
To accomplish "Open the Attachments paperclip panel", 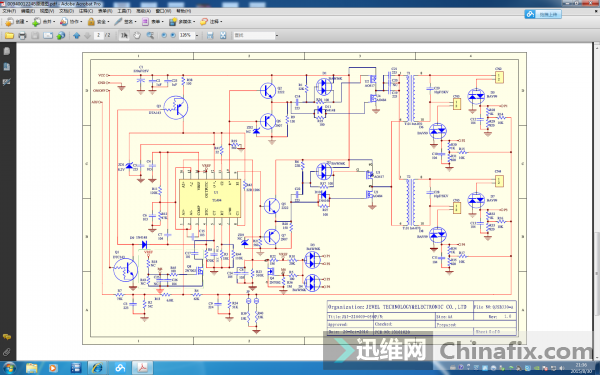I will point(7,352).
